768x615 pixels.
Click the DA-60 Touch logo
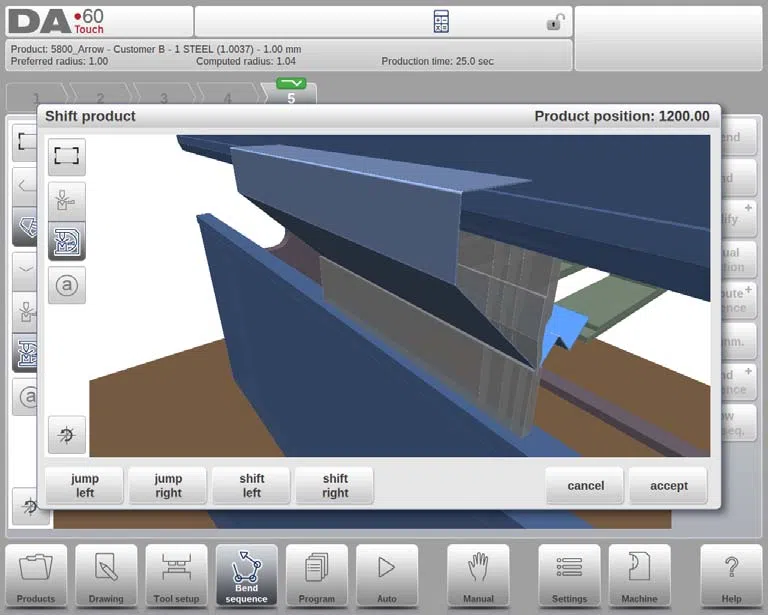click(56, 22)
